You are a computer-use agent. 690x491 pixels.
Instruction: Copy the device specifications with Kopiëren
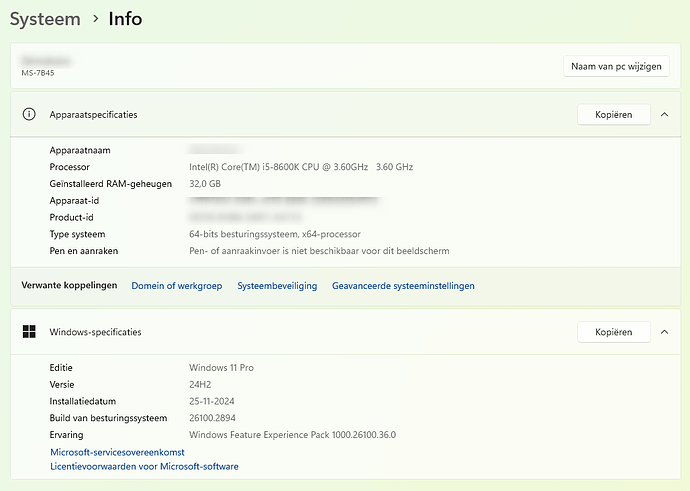tap(614, 114)
